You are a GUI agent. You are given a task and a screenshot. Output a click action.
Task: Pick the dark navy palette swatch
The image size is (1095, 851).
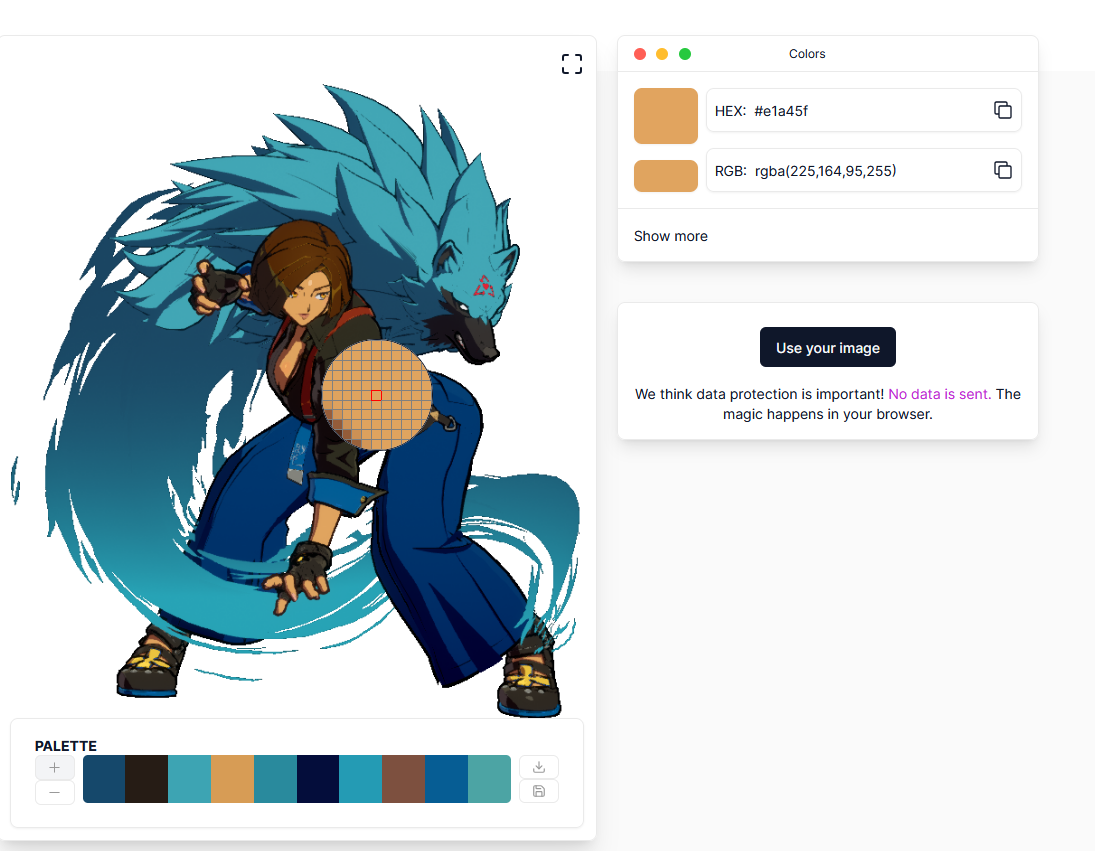318,779
